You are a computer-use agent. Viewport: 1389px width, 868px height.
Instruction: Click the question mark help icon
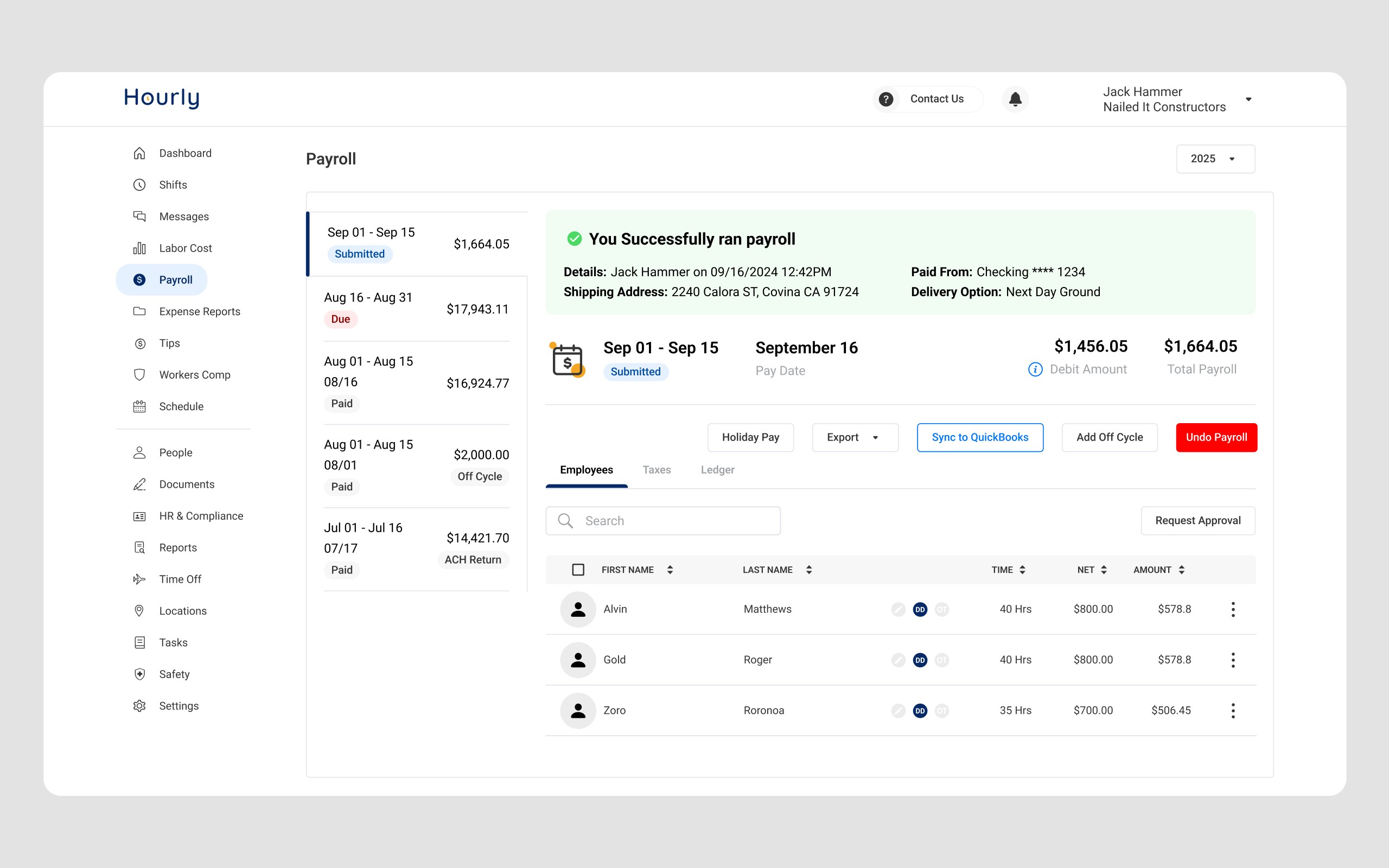tap(885, 99)
